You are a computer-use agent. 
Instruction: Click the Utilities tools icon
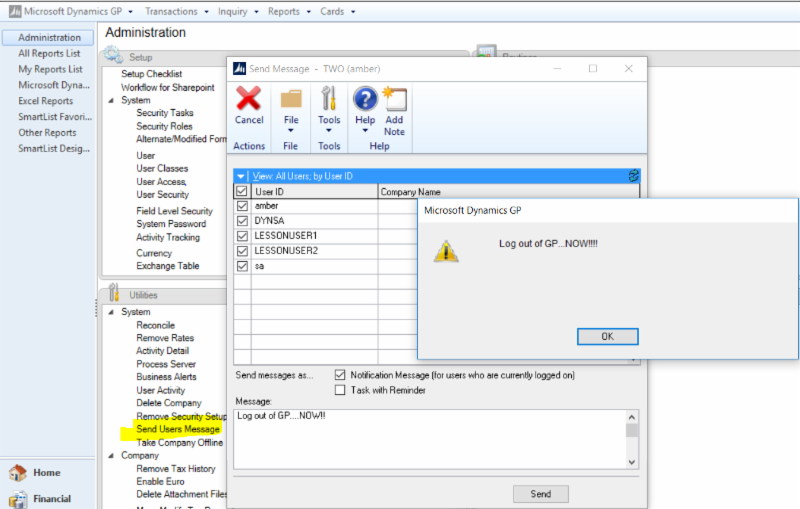(114, 293)
